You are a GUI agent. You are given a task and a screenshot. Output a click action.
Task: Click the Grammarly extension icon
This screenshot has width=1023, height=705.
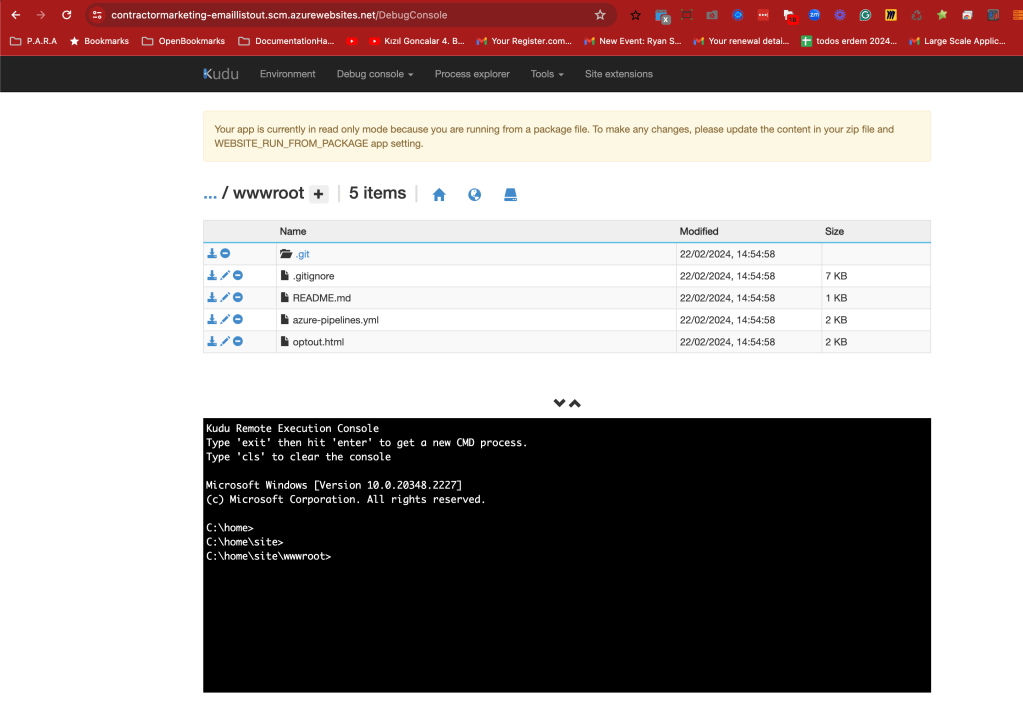865,15
